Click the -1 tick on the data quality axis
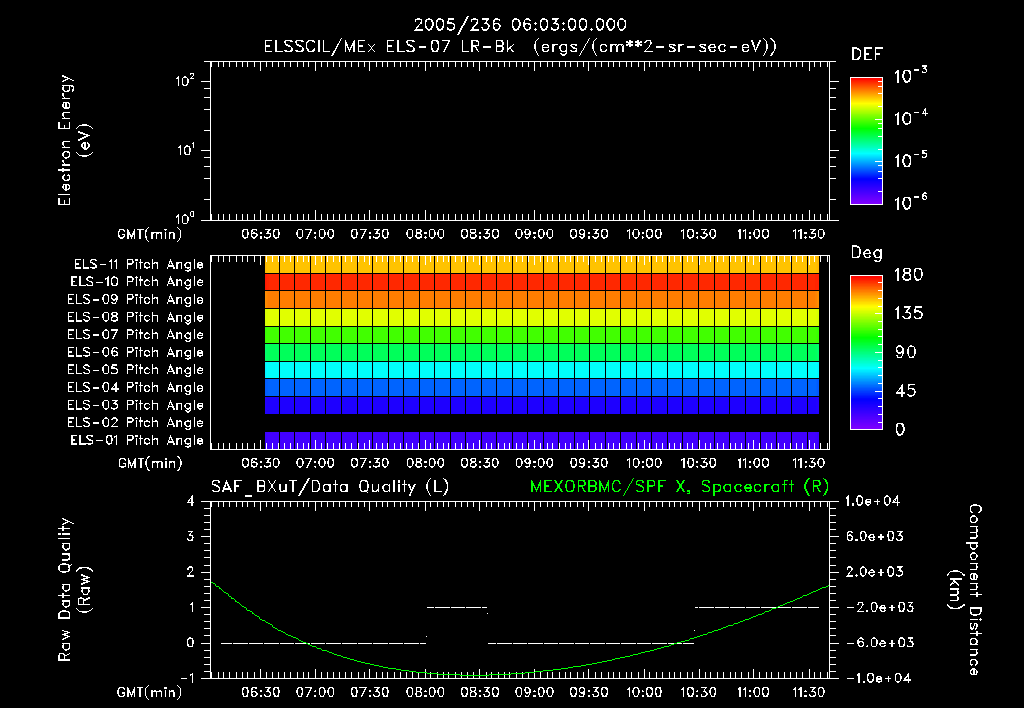The width and height of the screenshot is (1024, 708). pos(187,678)
